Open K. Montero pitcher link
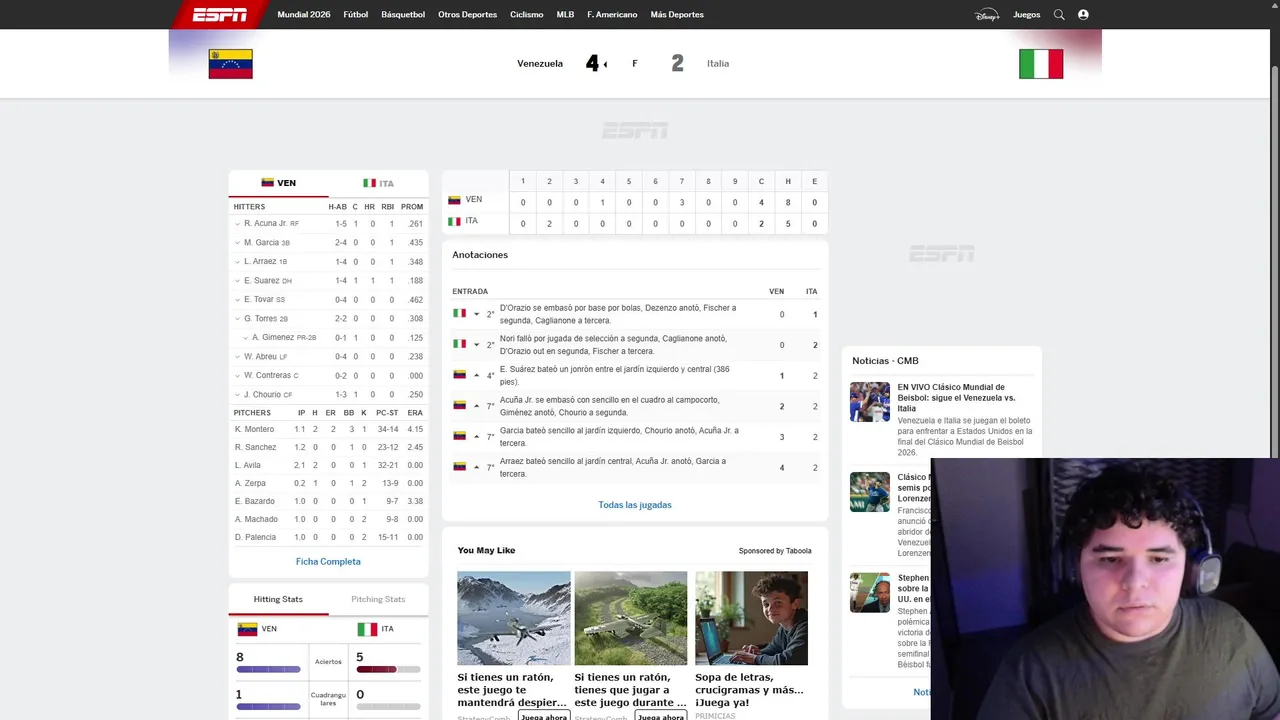The width and height of the screenshot is (1280, 720). point(254,430)
